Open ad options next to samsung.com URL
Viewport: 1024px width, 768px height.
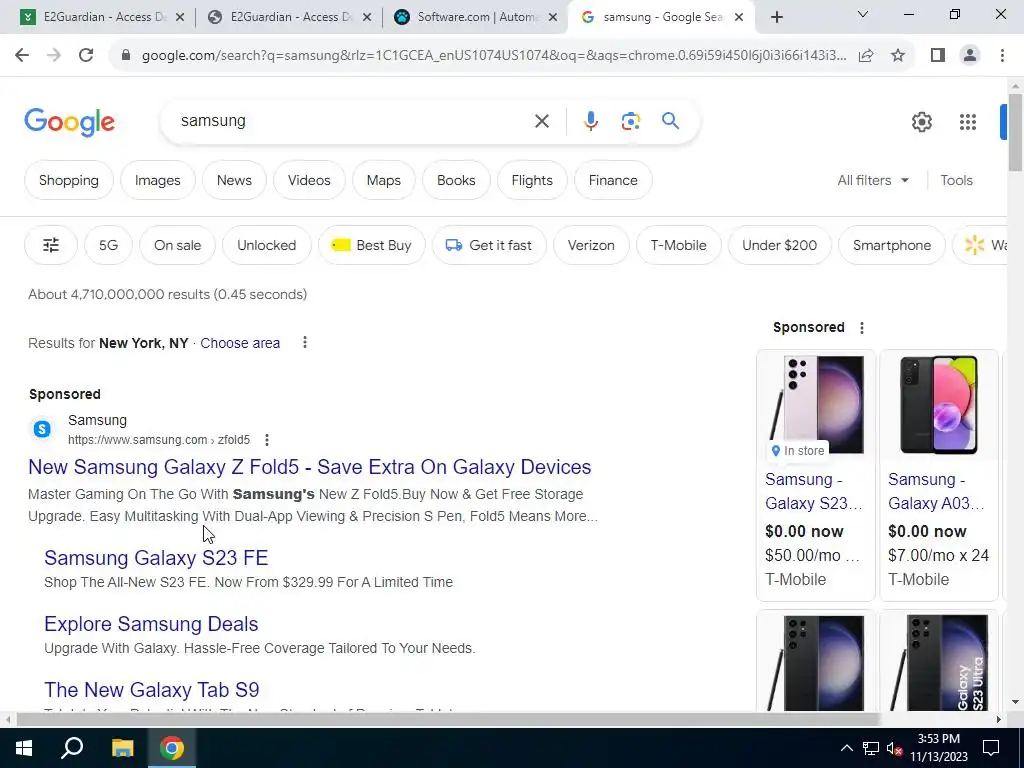266,440
